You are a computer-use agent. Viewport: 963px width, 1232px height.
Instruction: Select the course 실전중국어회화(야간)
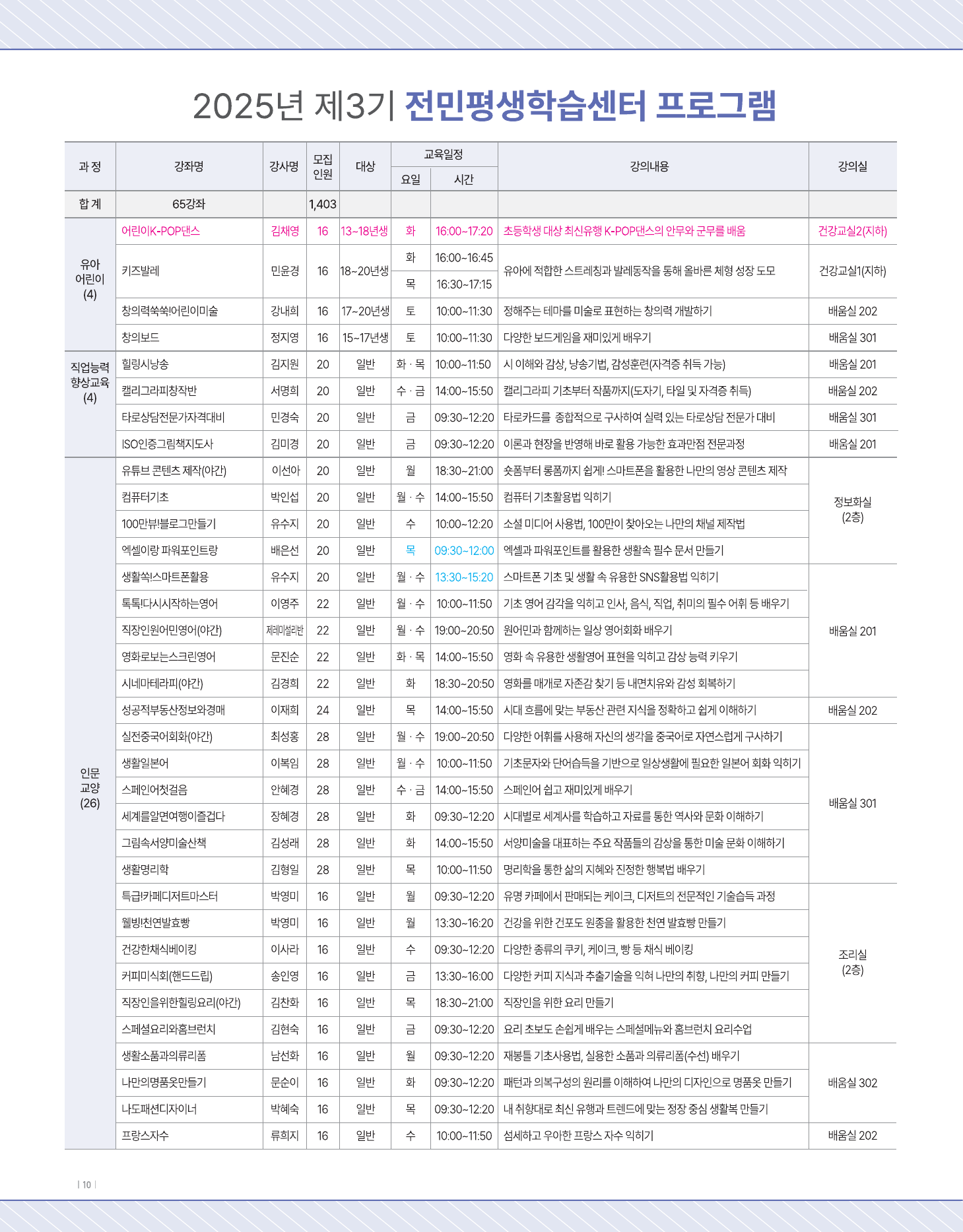pyautogui.click(x=167, y=736)
